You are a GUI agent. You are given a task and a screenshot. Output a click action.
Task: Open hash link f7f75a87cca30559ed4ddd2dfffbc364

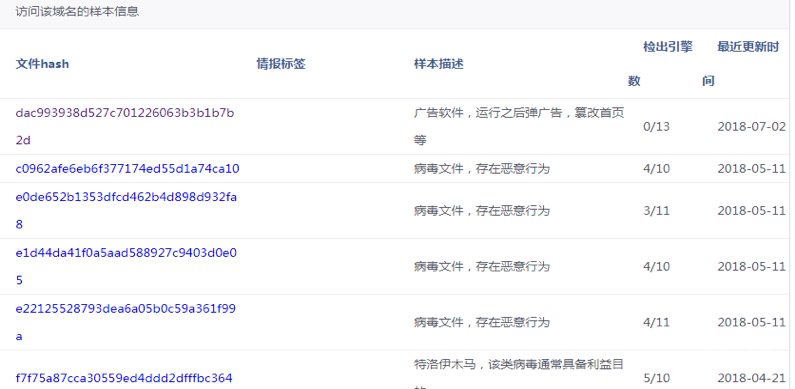tap(124, 378)
